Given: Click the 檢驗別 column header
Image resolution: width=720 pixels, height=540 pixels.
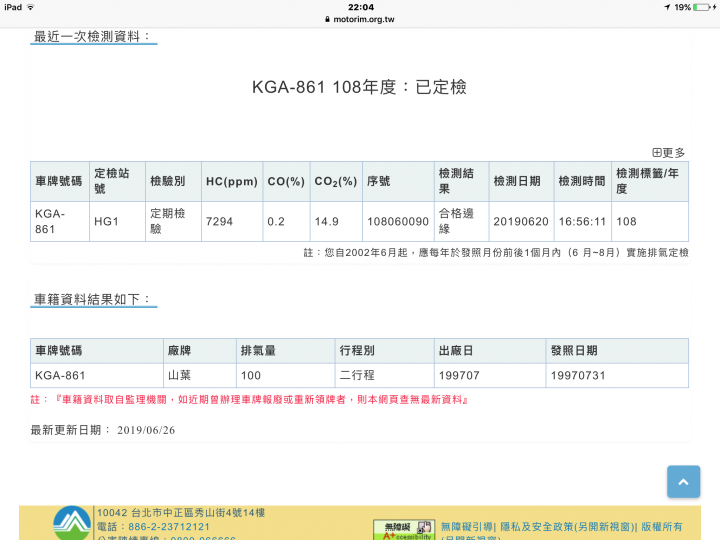Looking at the screenshot, I should tap(173, 181).
